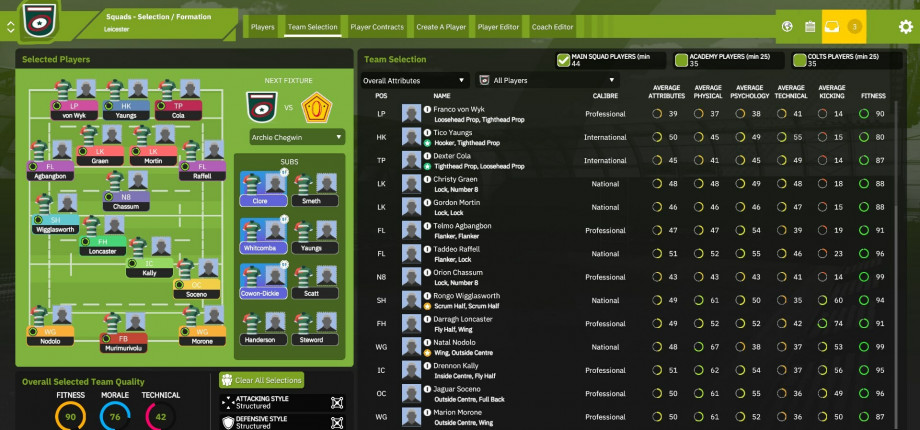Open the Archie Chegwin dropdown
The height and width of the screenshot is (430, 920).
(x=297, y=137)
